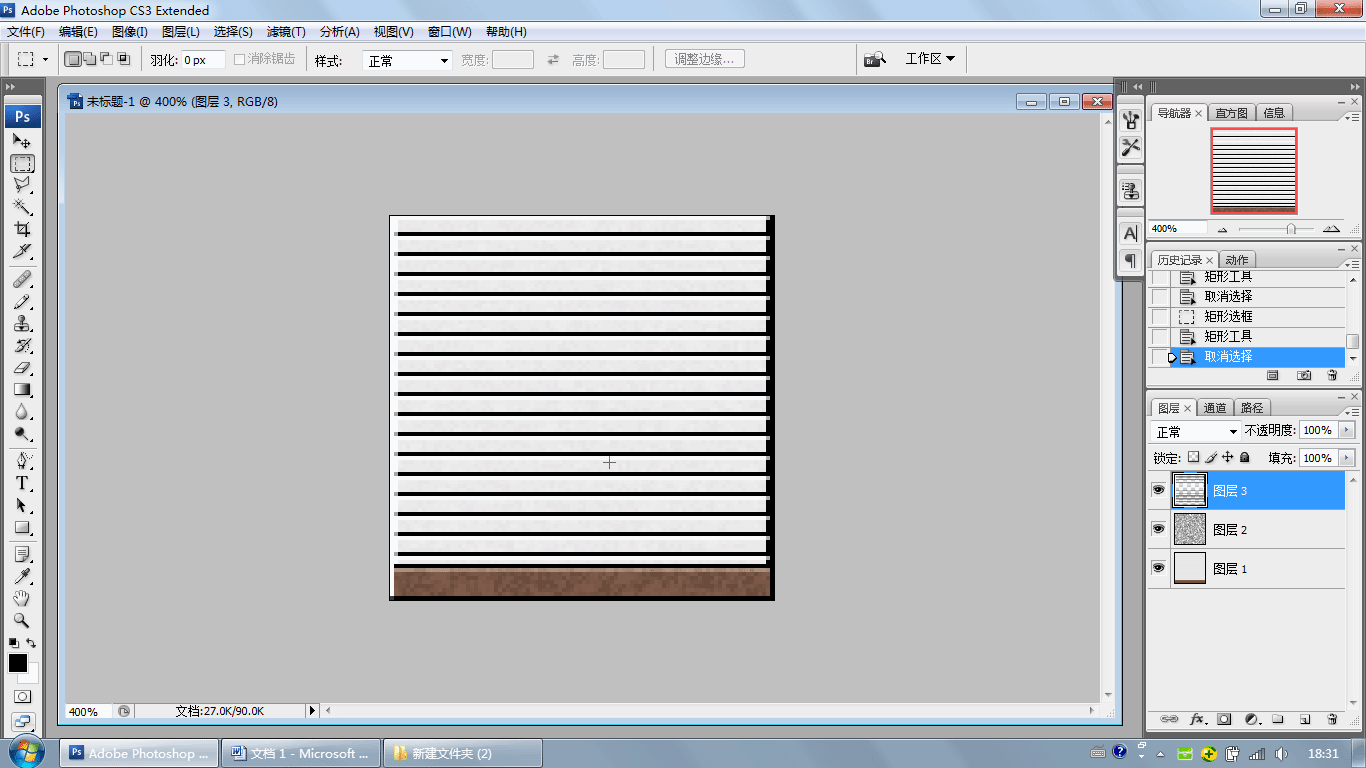Open the 滤镜(T) menu
This screenshot has width=1366, height=768.
[x=286, y=32]
